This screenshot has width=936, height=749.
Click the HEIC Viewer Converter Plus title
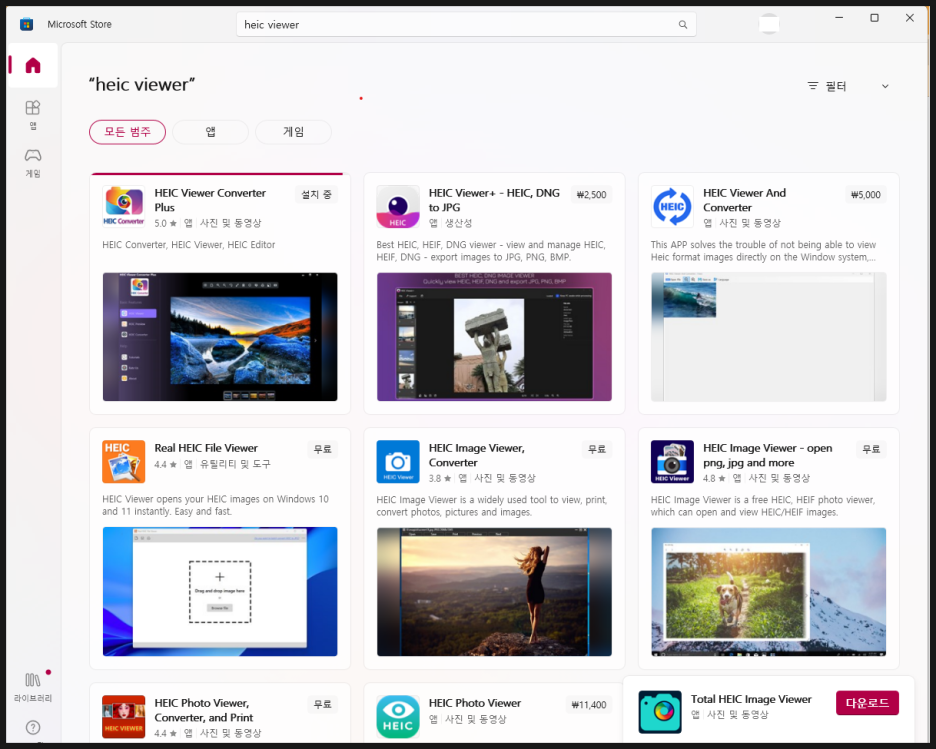tap(210, 200)
